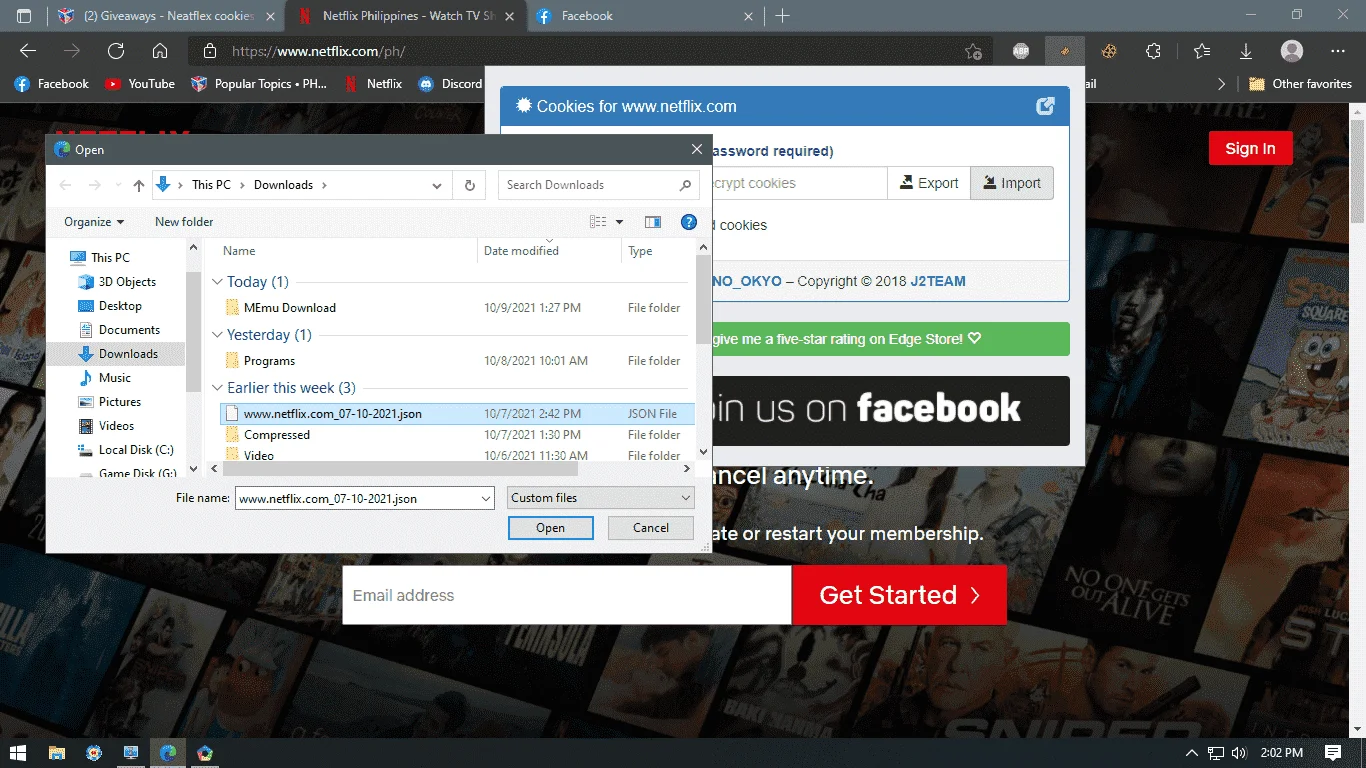Reload the Netflix page

(116, 52)
